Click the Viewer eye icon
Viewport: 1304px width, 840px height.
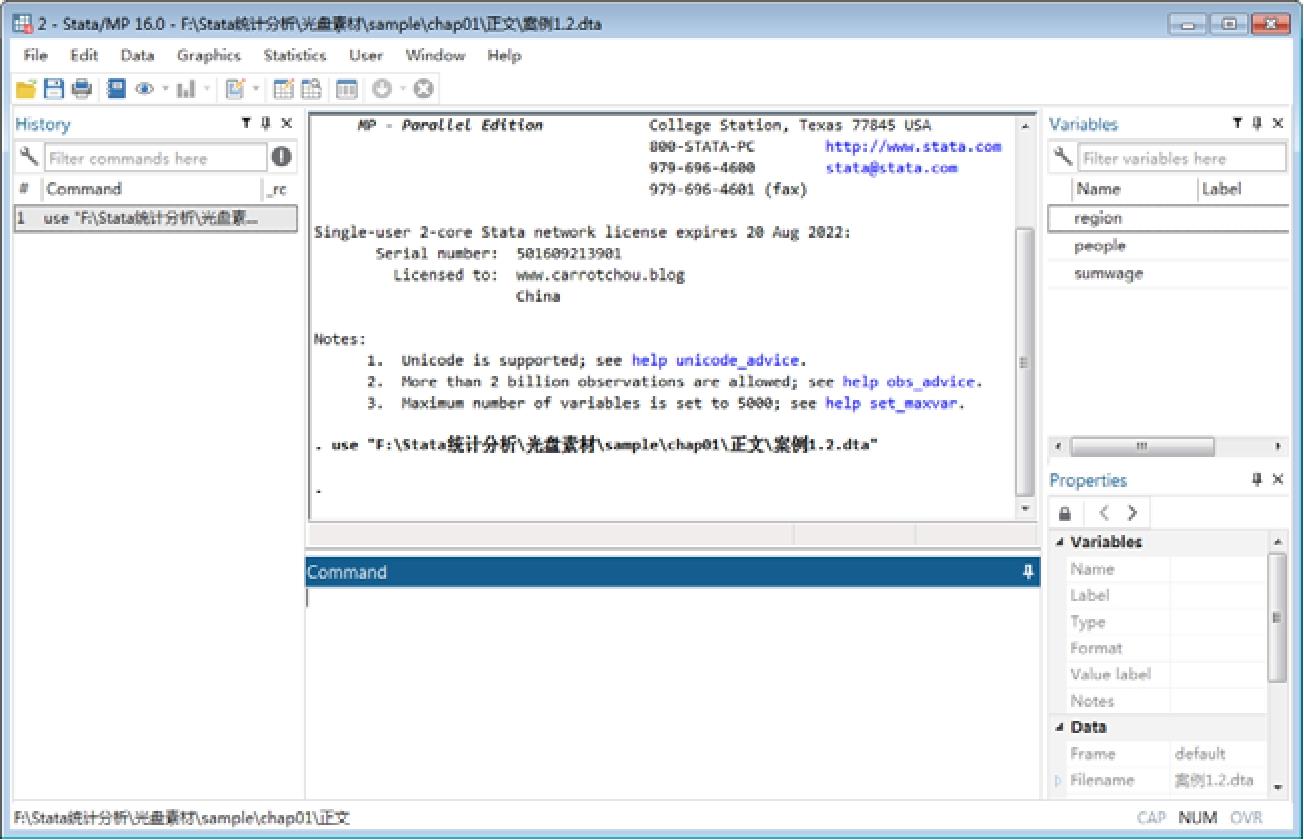144,90
